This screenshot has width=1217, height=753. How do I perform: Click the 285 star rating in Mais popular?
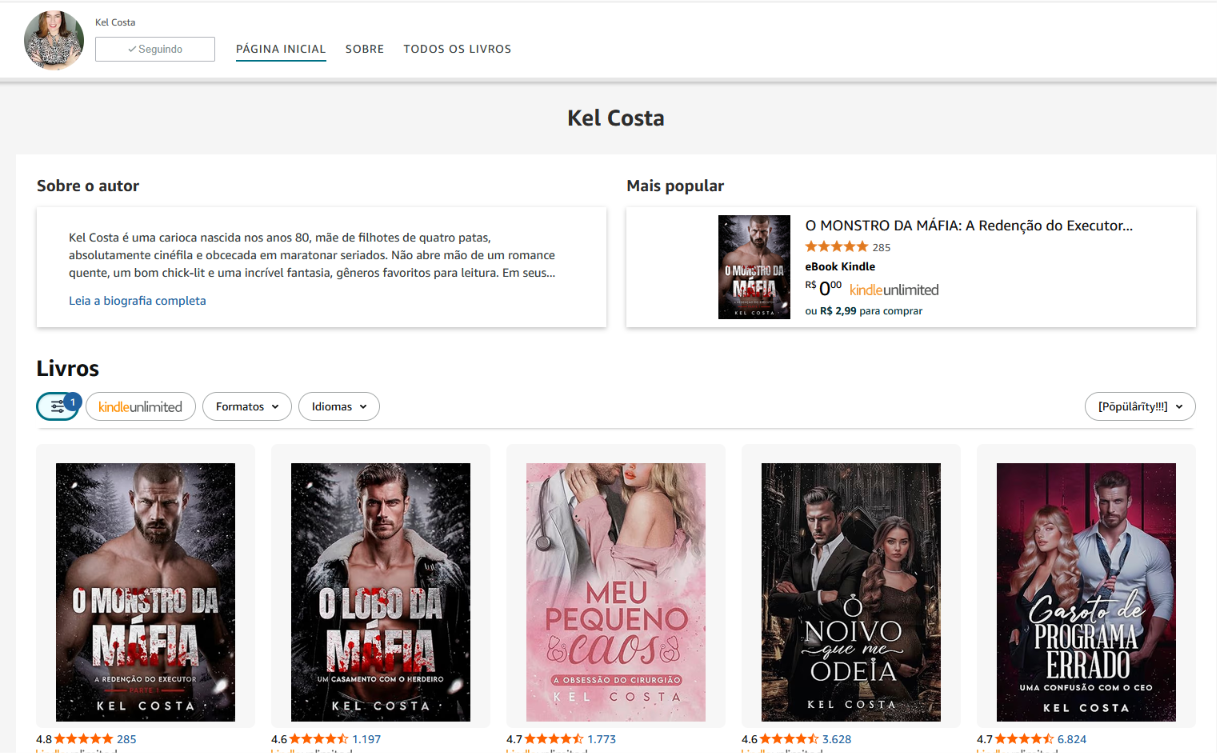click(x=847, y=247)
